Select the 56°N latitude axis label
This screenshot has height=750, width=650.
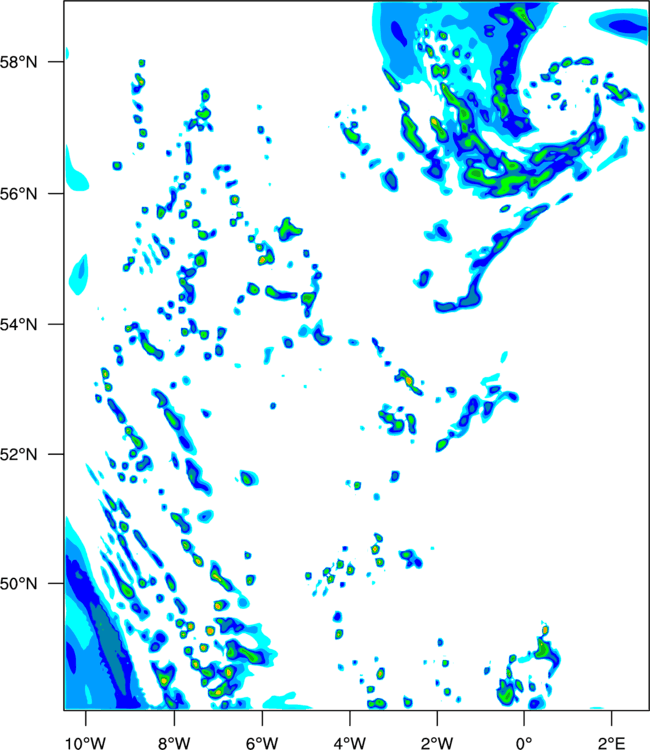click(19, 194)
